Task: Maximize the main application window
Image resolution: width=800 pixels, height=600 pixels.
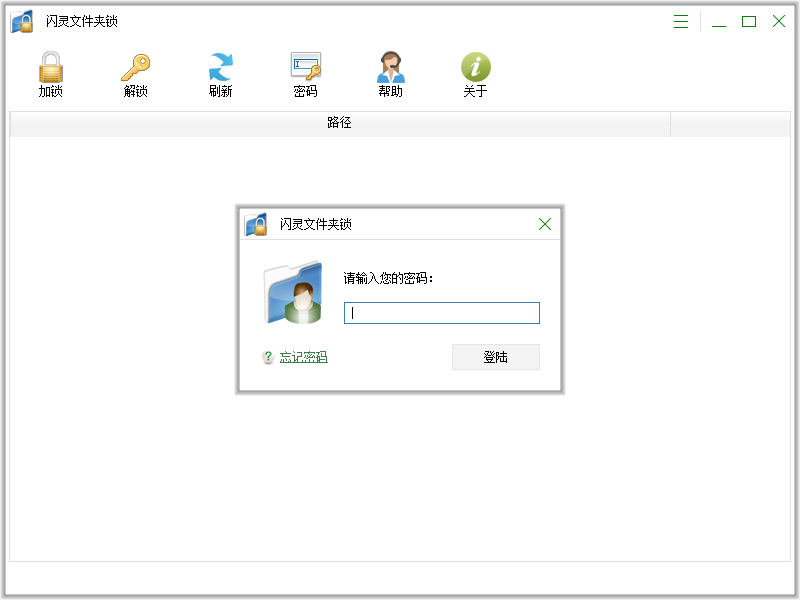Action: pos(748,22)
